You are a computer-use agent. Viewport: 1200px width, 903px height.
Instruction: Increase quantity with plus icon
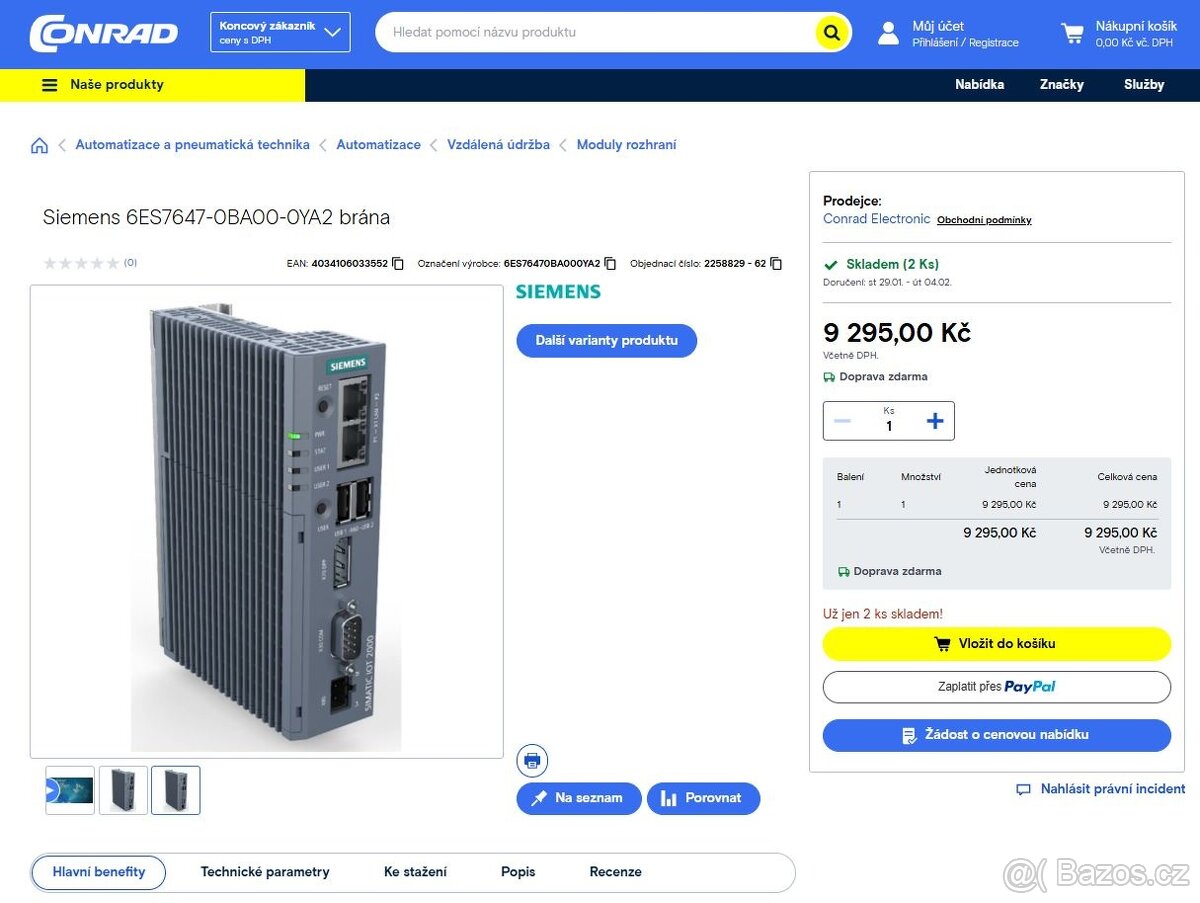pyautogui.click(x=935, y=421)
